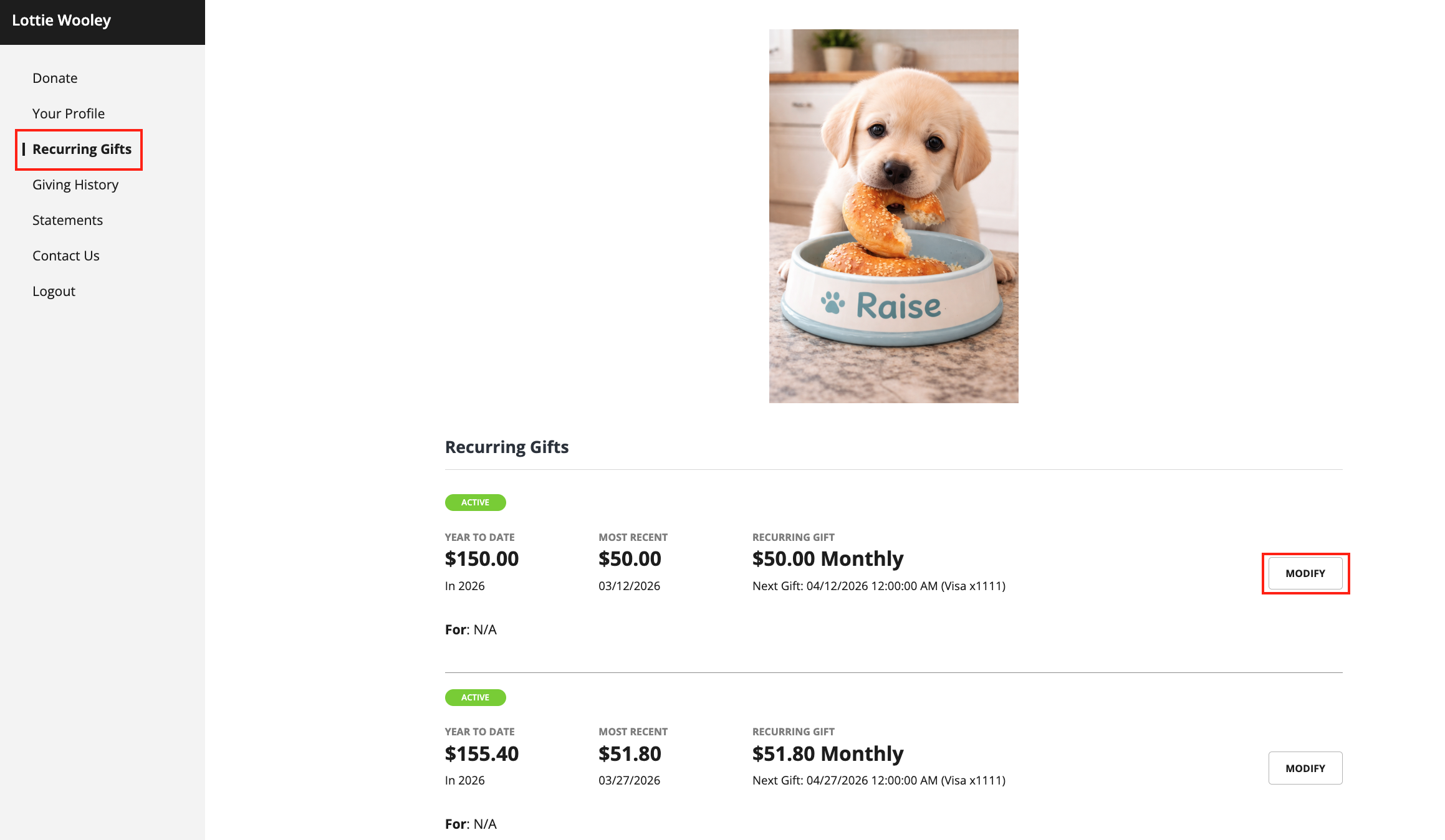Select Recurring Gifts in sidebar
1445x840 pixels.
82,149
